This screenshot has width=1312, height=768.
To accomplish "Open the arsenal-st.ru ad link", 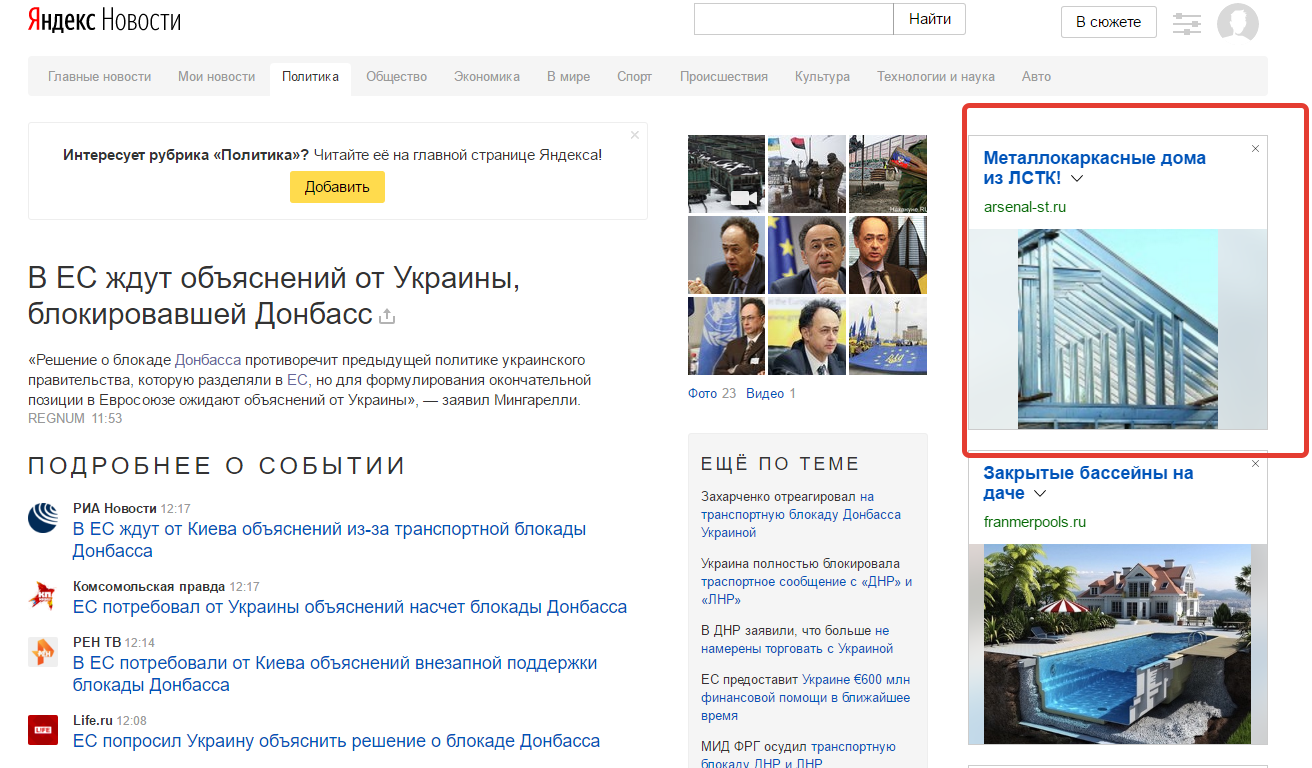I will (x=1025, y=207).
